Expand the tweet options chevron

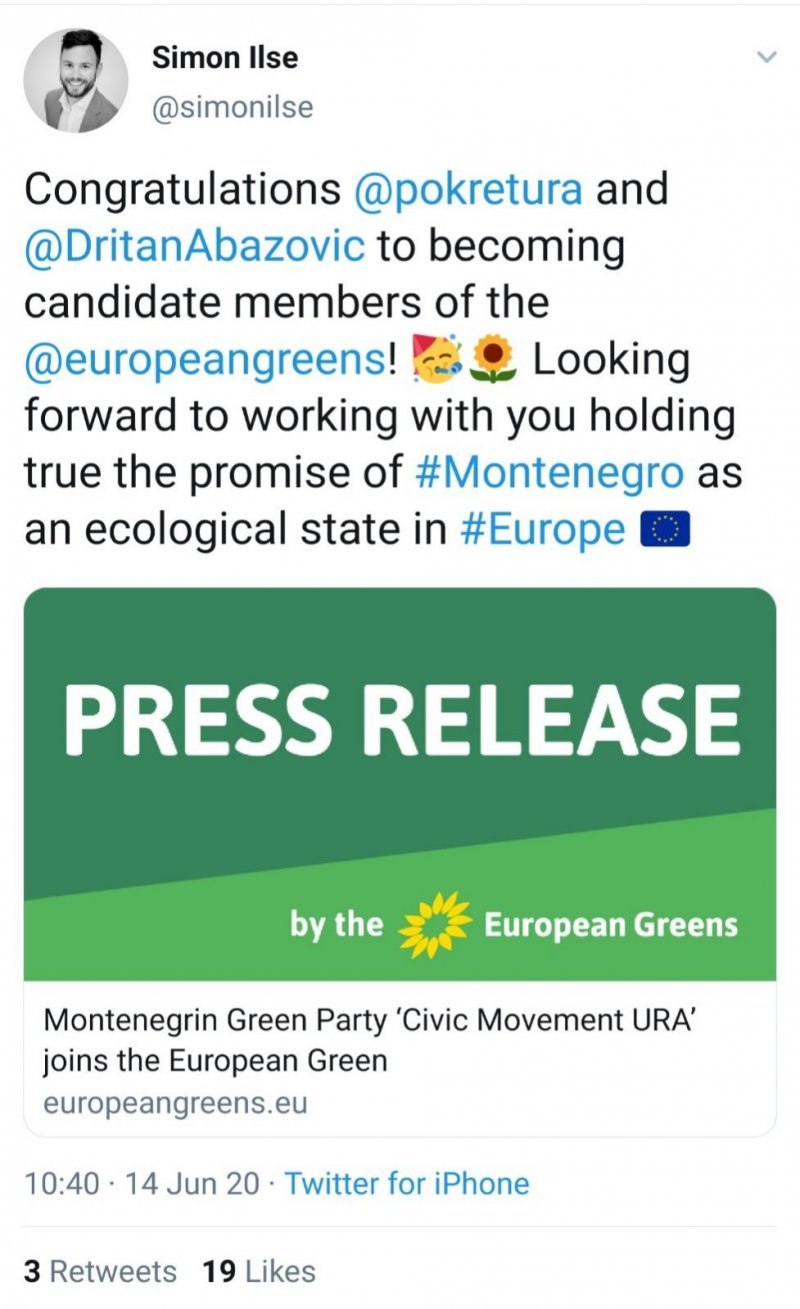[x=766, y=58]
